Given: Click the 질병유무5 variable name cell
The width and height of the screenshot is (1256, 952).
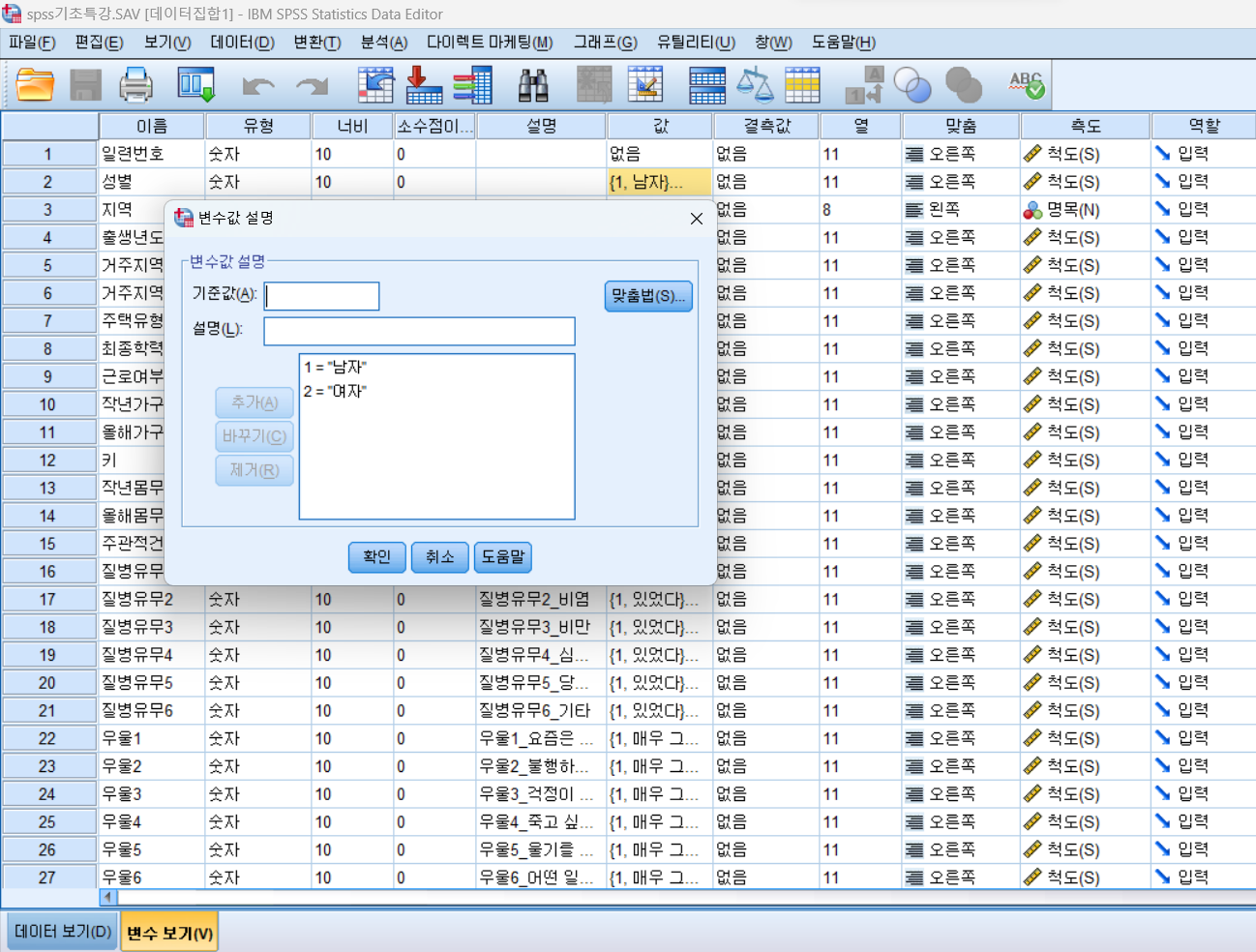Looking at the screenshot, I should [152, 683].
